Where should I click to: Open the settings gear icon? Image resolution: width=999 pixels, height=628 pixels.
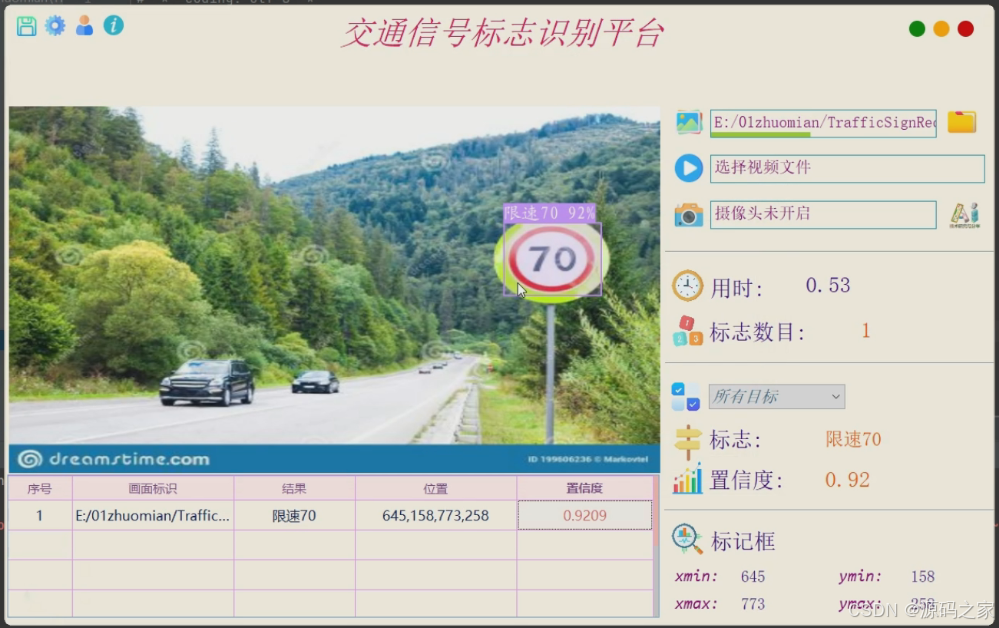pos(55,26)
